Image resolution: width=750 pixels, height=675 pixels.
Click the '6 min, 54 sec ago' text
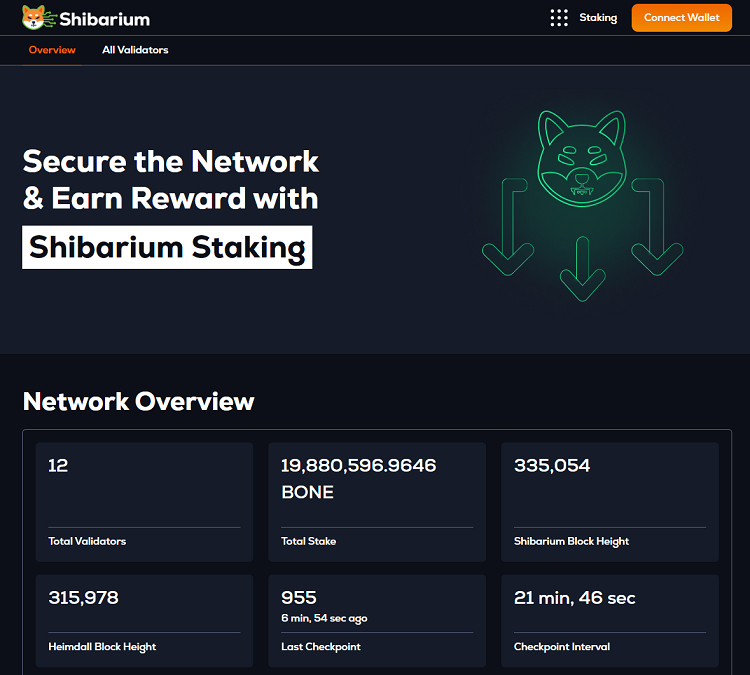point(324,618)
